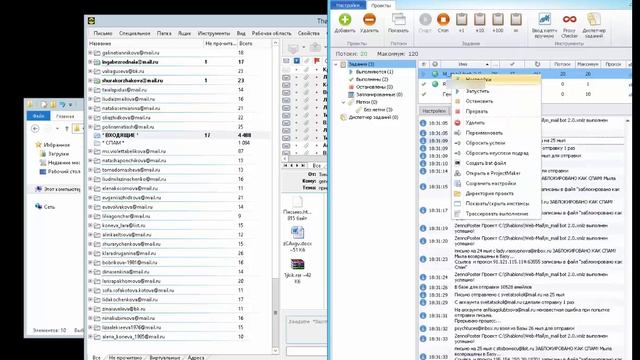Open the Proxy Checker tool
Screen dimensions: 640x360
pyautogui.click(x=569, y=25)
